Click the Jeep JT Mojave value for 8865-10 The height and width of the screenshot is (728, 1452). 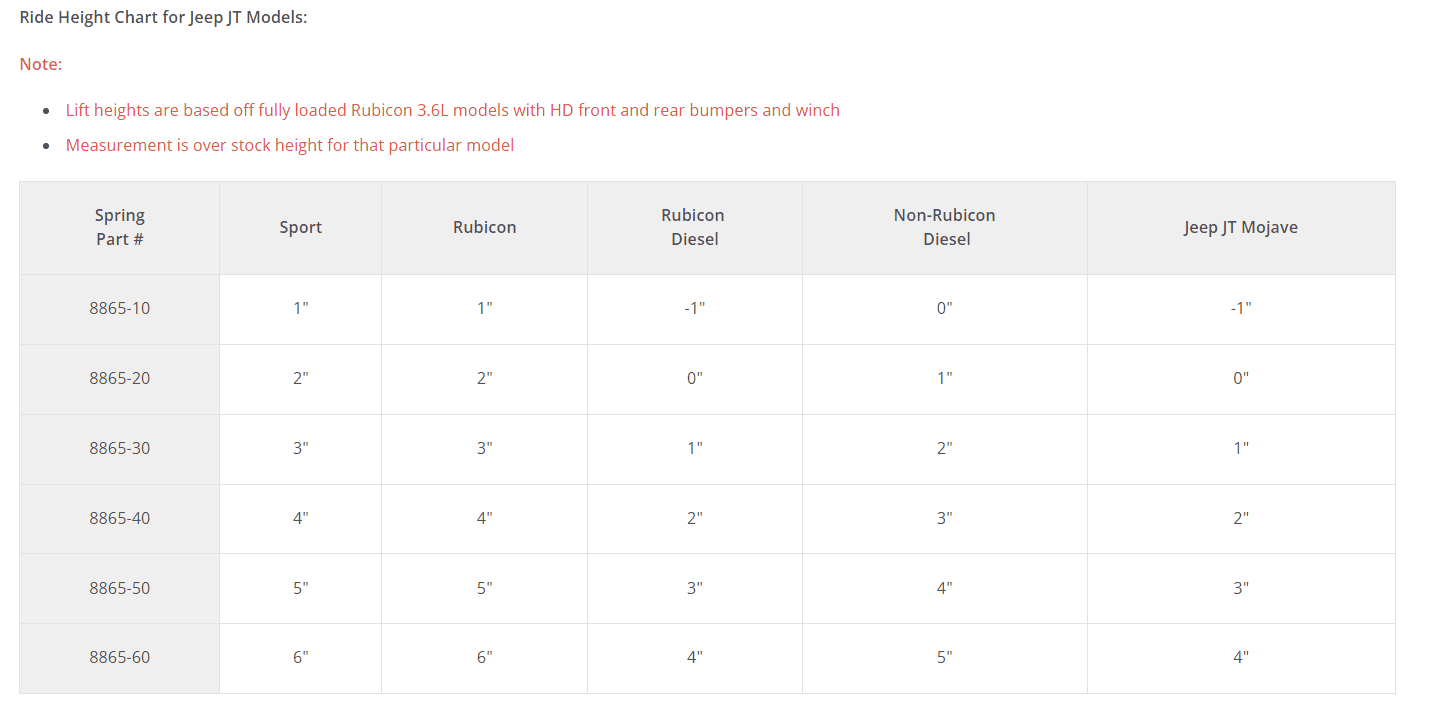coord(1241,309)
